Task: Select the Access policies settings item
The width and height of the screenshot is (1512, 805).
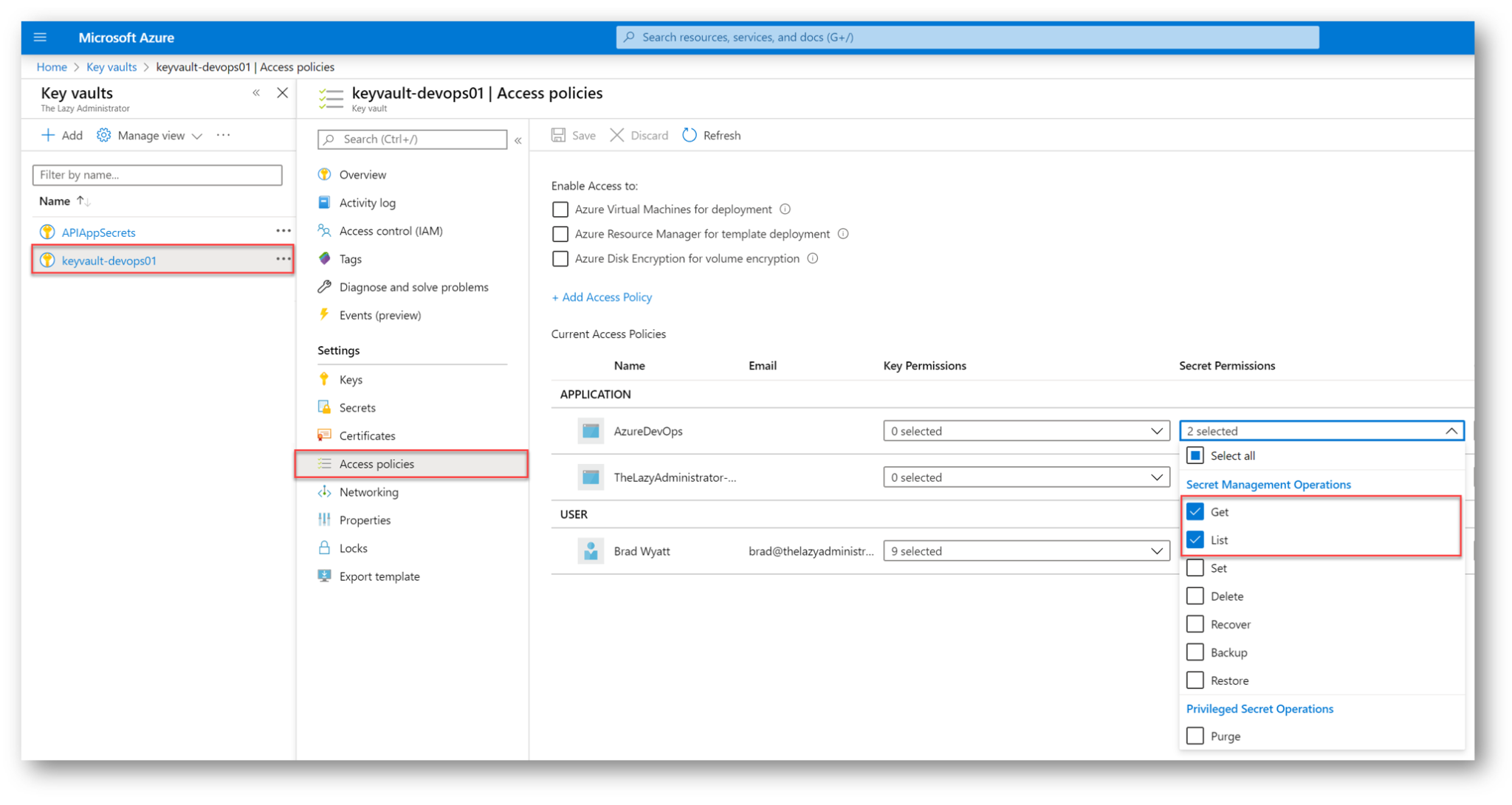Action: 412,463
